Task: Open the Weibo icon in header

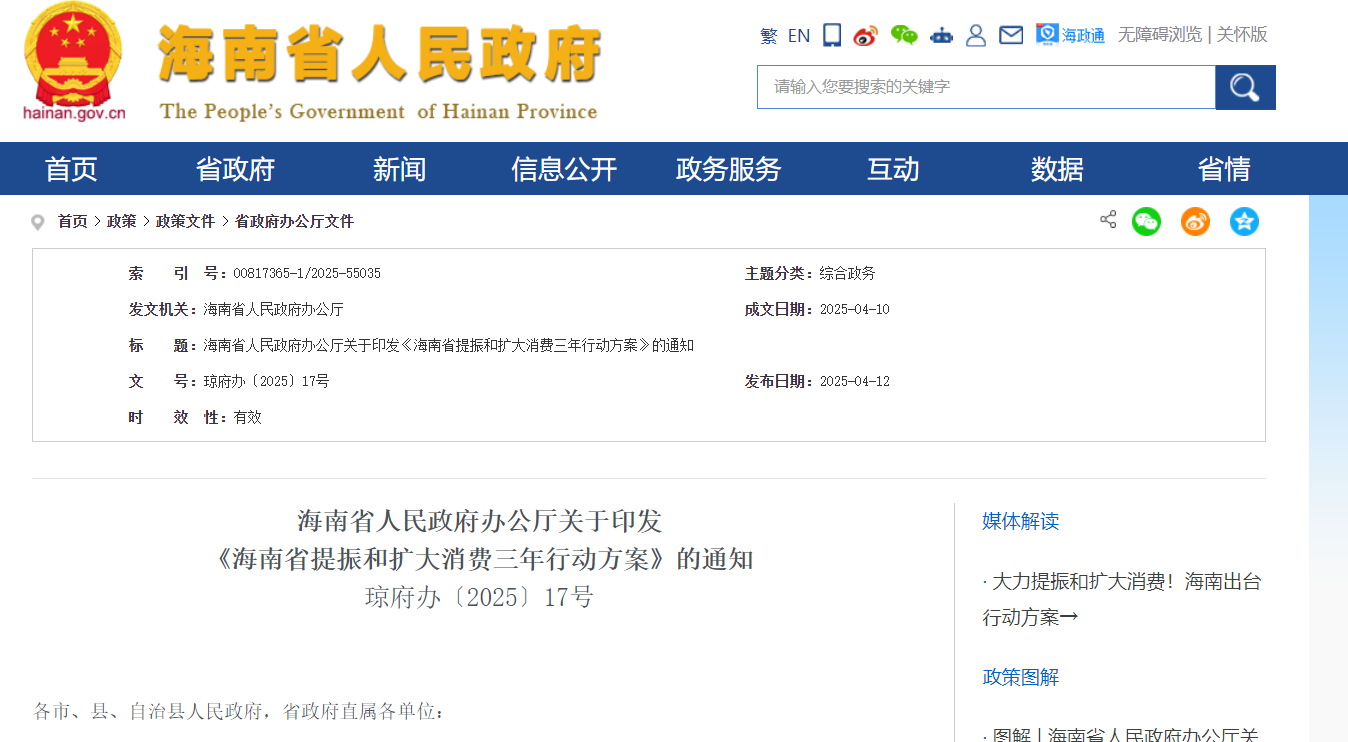Action: tap(865, 36)
